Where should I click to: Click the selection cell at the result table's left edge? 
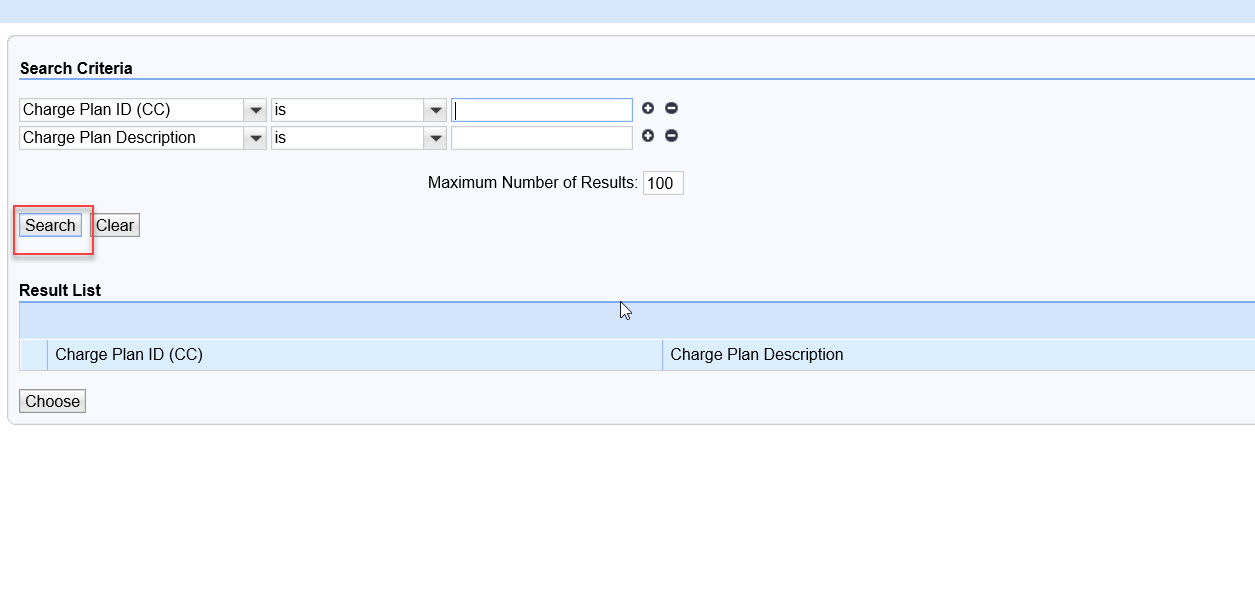click(33, 354)
